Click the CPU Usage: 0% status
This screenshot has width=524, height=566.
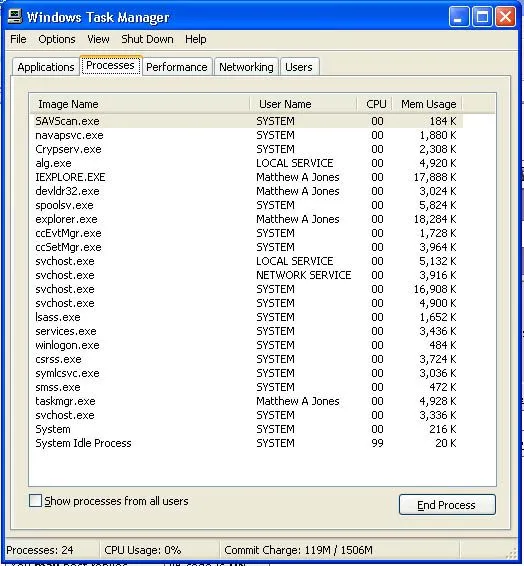tap(143, 550)
